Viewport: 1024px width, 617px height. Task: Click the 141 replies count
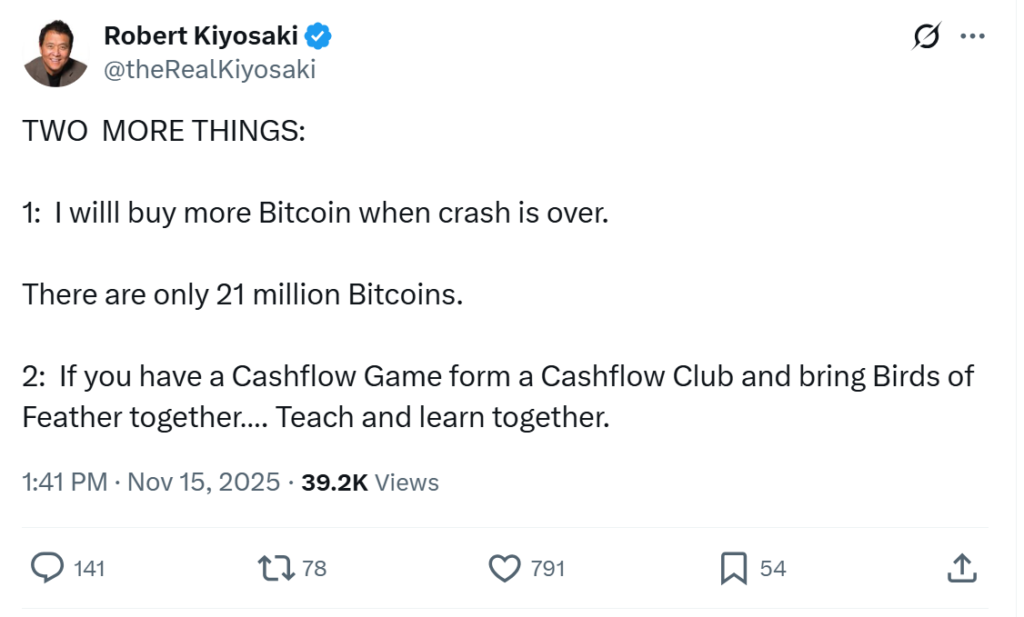(88, 568)
